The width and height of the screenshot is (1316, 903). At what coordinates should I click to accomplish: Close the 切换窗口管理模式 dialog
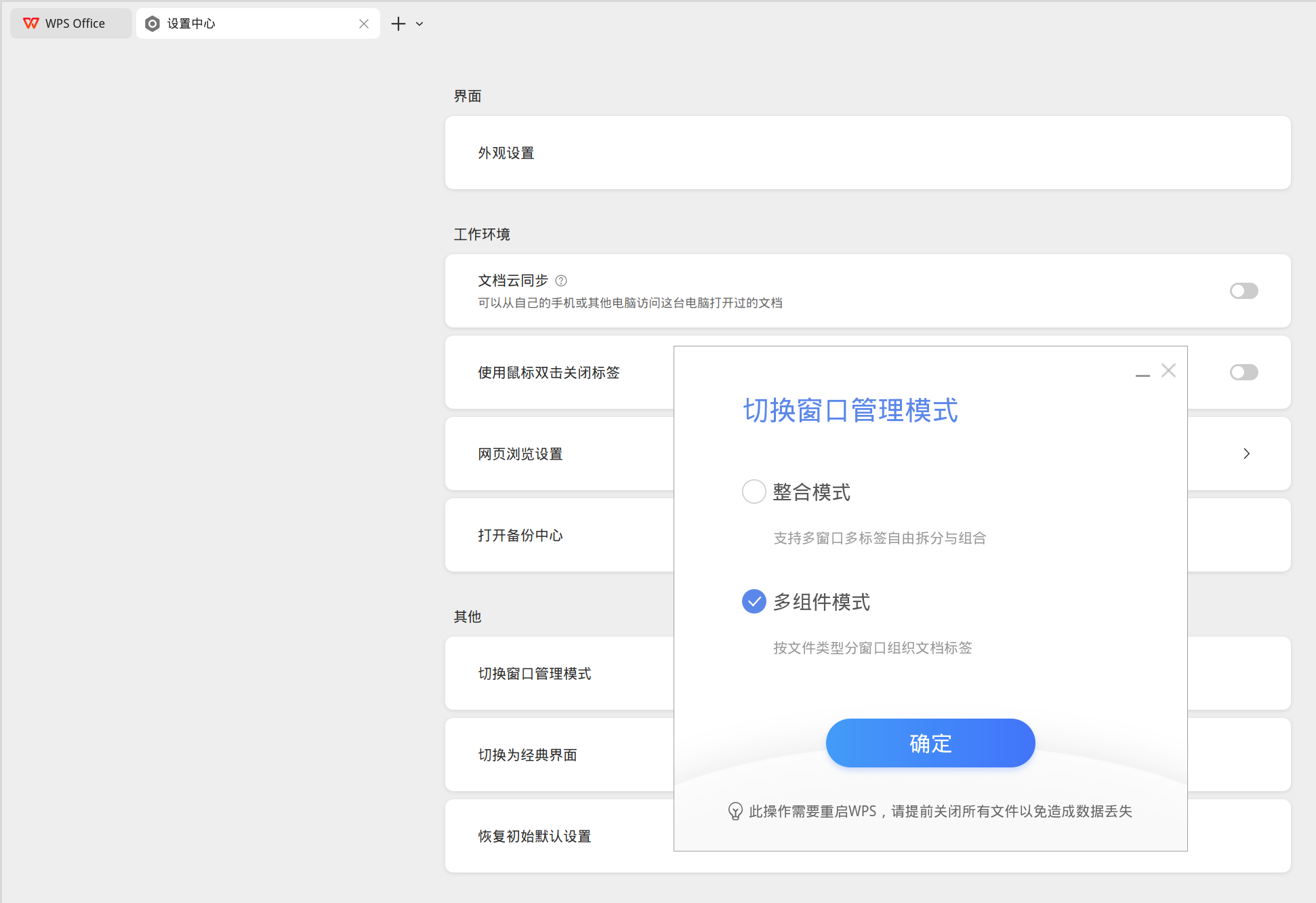coord(1168,370)
